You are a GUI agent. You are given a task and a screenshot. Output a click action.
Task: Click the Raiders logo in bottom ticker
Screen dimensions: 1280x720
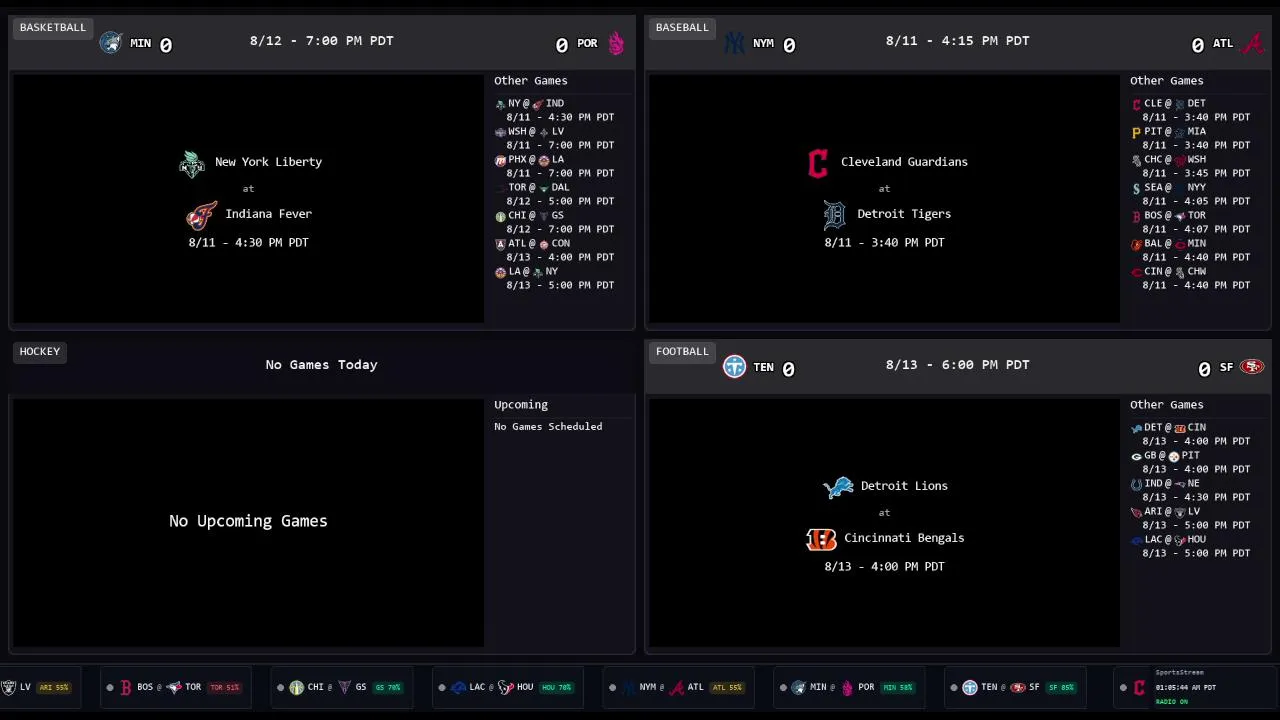pyautogui.click(x=8, y=687)
